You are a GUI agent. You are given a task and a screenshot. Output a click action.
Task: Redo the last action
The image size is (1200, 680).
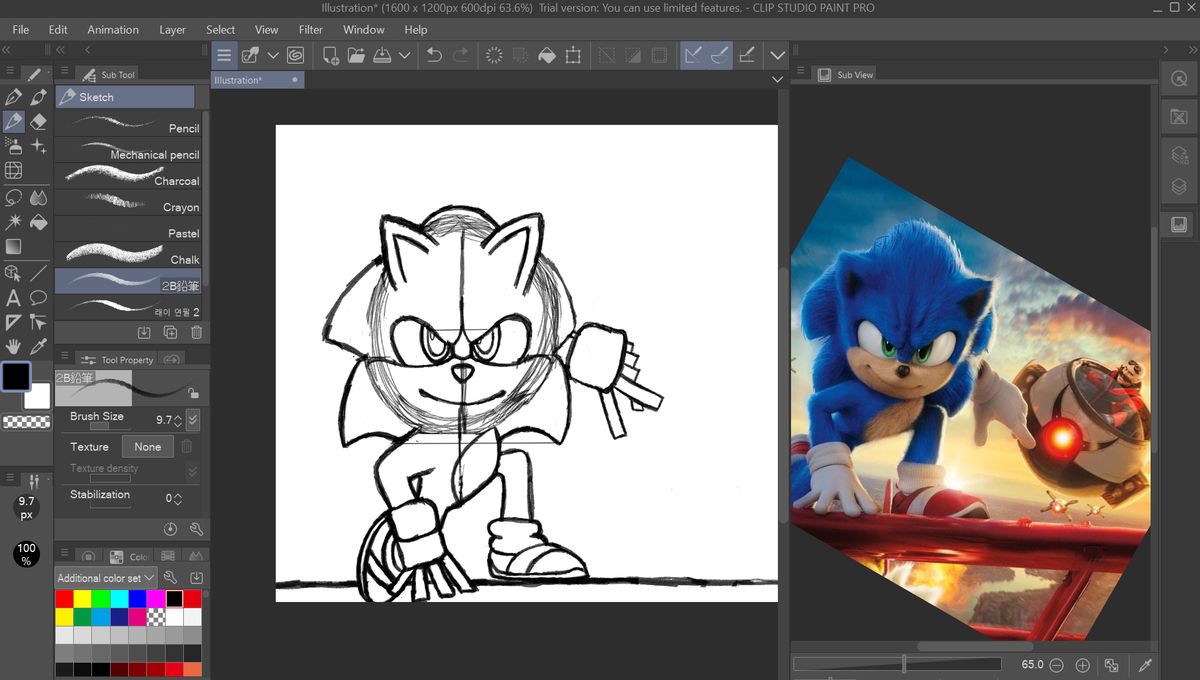point(460,55)
